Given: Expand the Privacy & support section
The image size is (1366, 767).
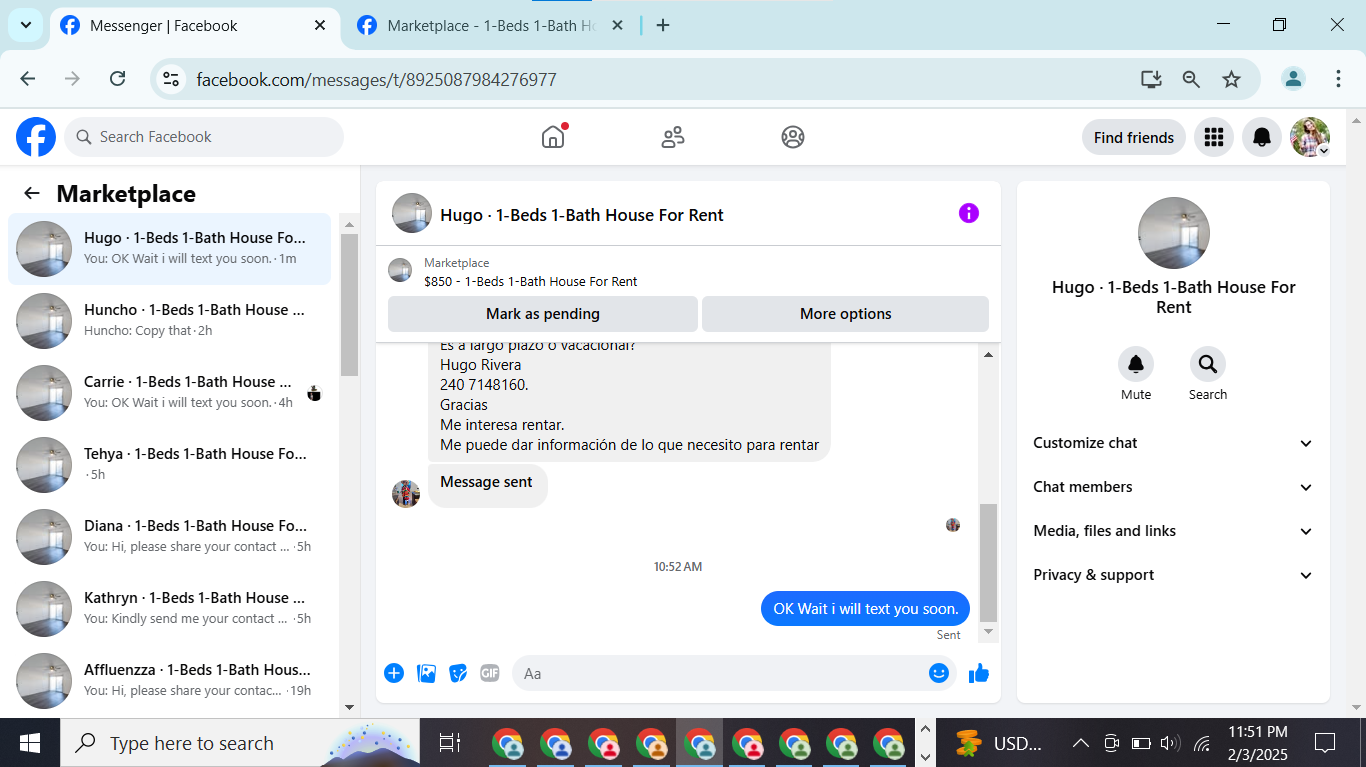Looking at the screenshot, I should pos(1173,575).
